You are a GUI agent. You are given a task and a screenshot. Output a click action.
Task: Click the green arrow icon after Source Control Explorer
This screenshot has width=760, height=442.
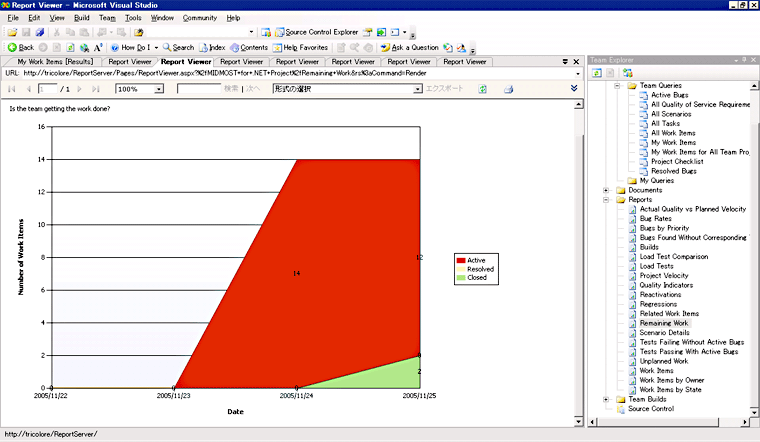[x=381, y=32]
